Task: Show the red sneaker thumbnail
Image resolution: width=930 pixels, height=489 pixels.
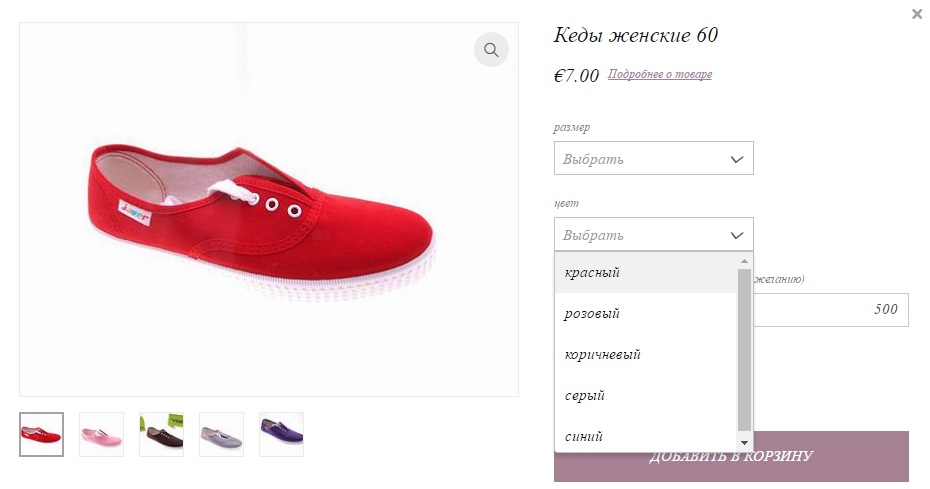Action: coord(42,434)
